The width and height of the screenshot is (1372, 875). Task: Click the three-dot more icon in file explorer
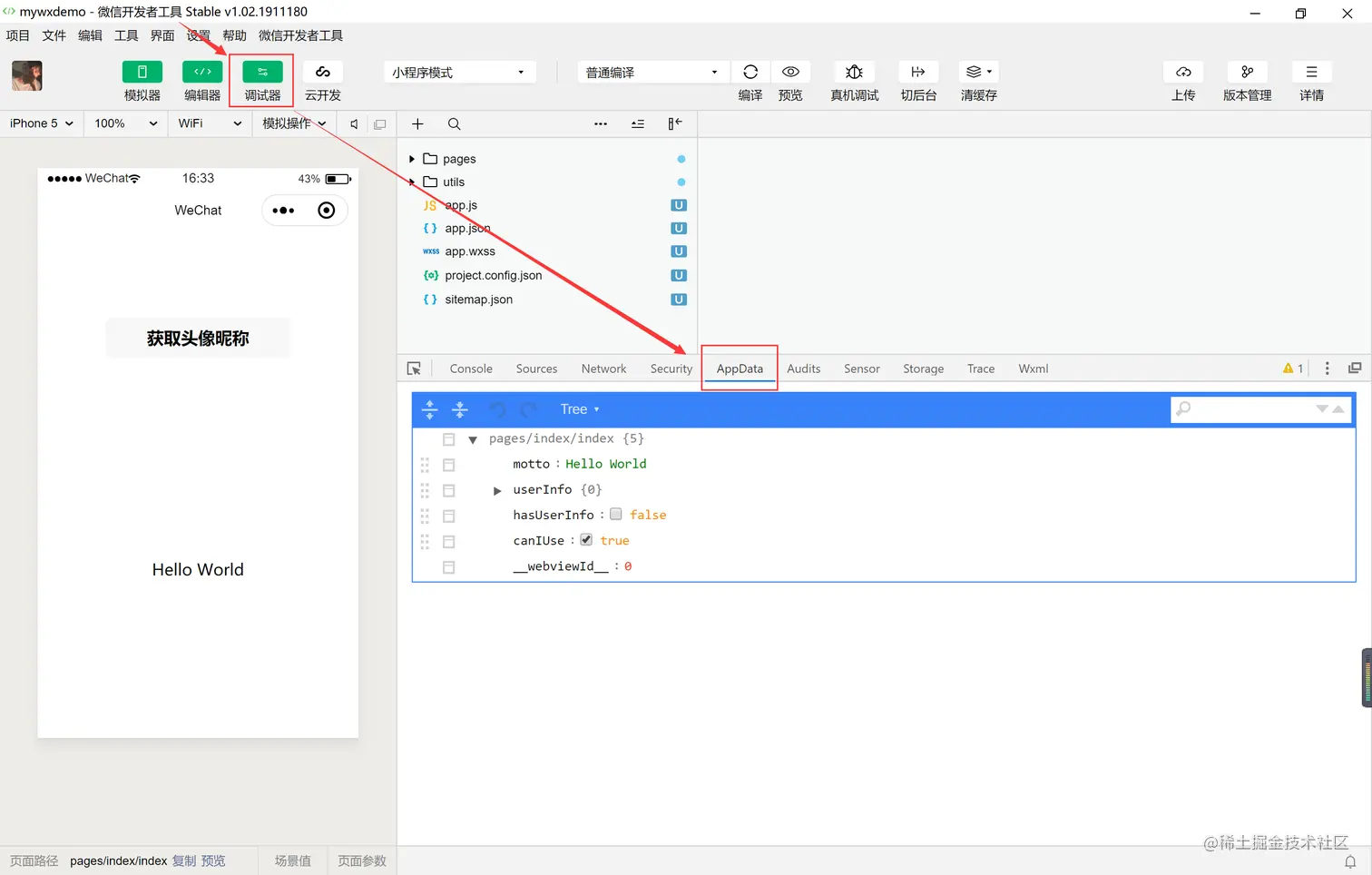click(x=601, y=124)
